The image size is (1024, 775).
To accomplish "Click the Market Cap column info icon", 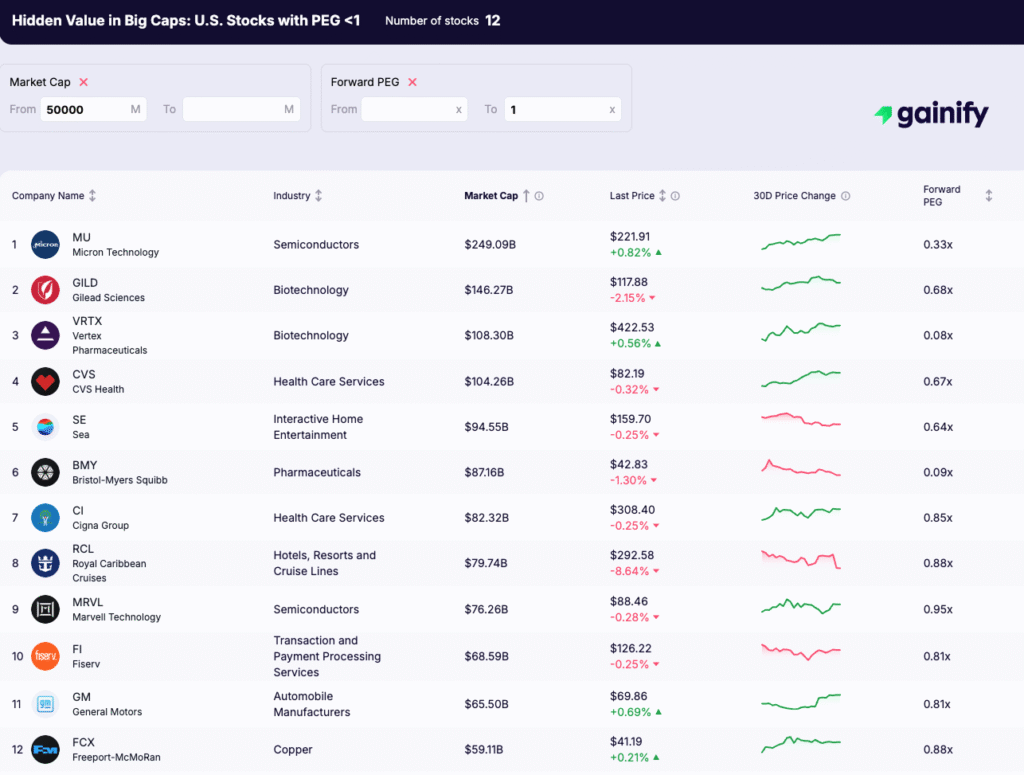I will pyautogui.click(x=539, y=196).
